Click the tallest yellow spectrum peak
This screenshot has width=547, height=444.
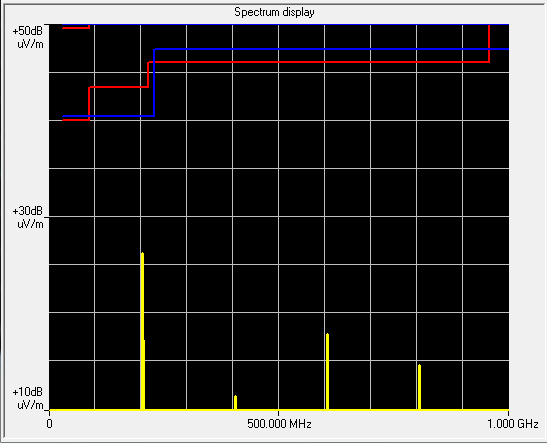tap(142, 330)
